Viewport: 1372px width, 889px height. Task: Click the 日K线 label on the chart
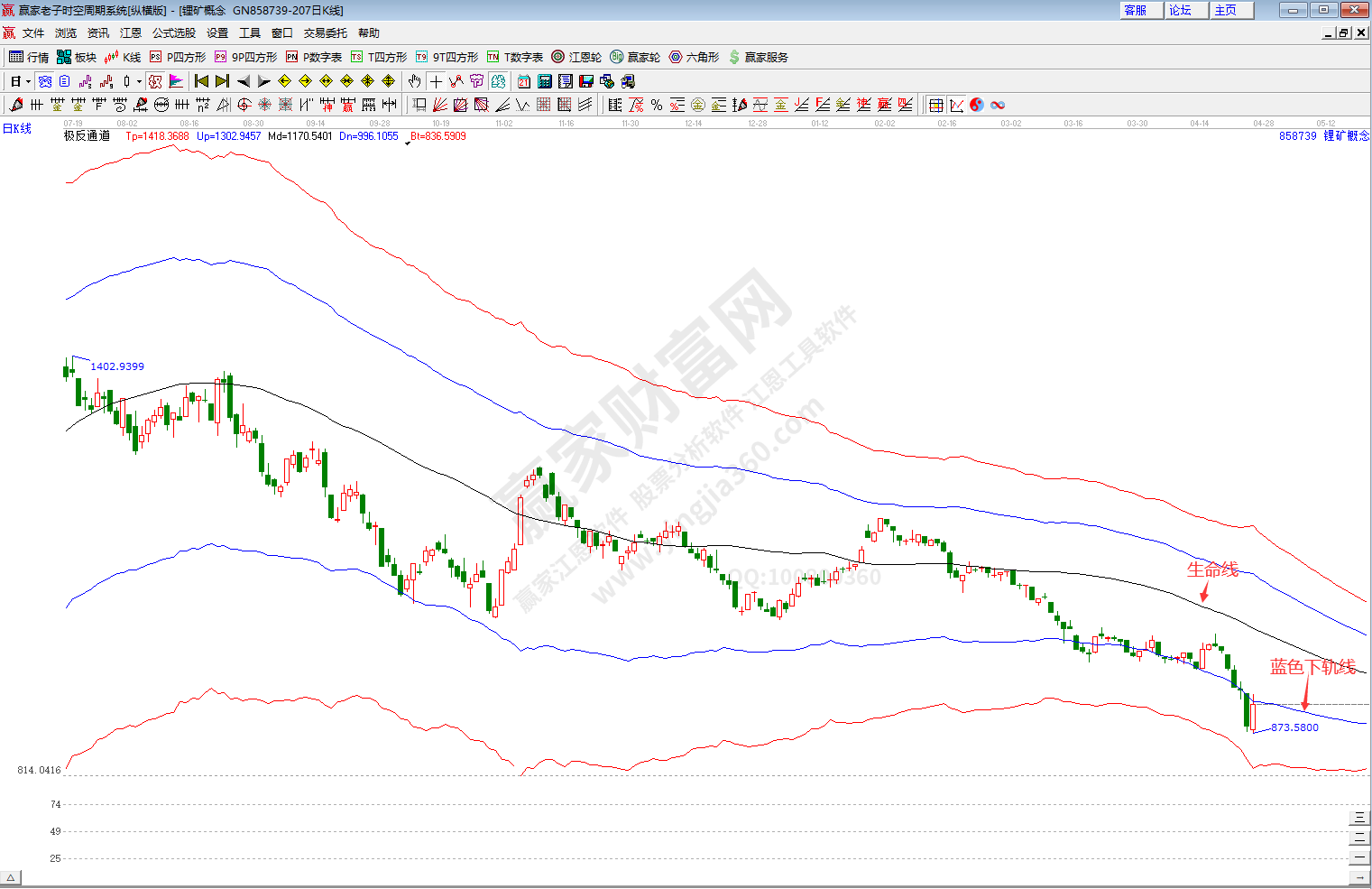point(17,128)
